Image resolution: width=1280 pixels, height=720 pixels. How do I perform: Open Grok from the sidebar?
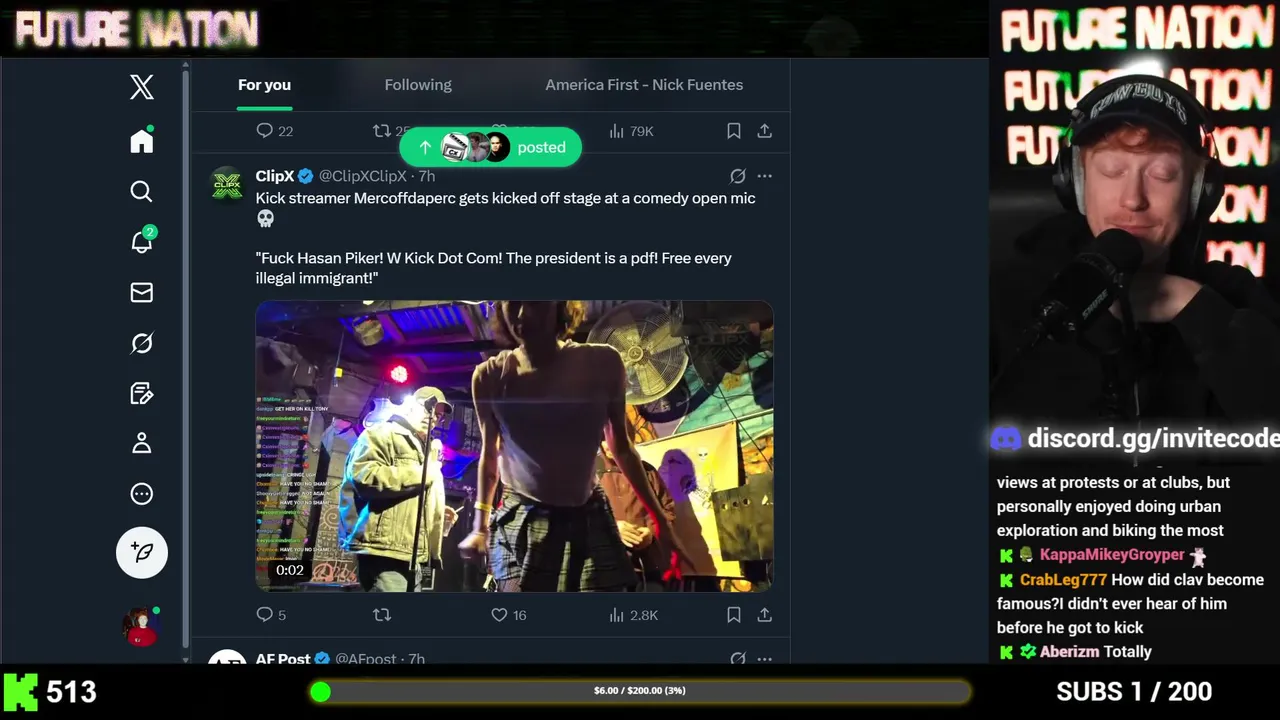142,343
